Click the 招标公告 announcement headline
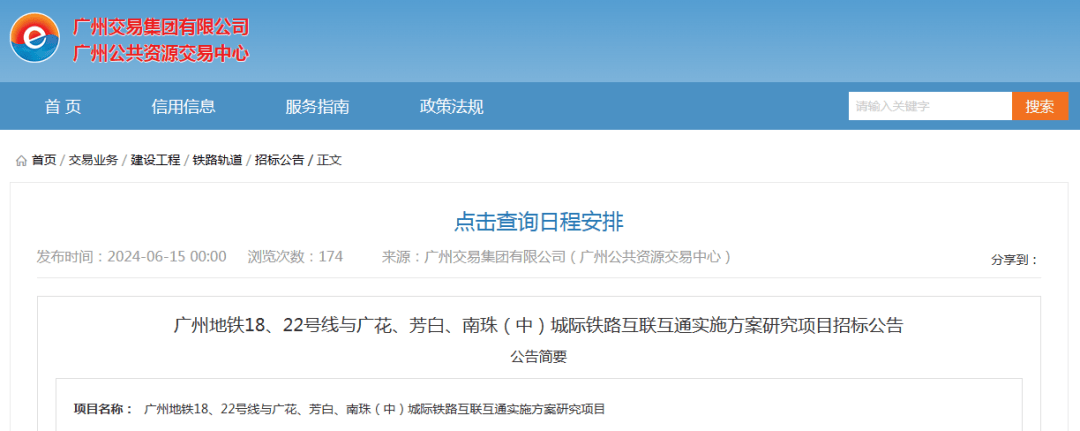The image size is (1080, 431). (539, 325)
